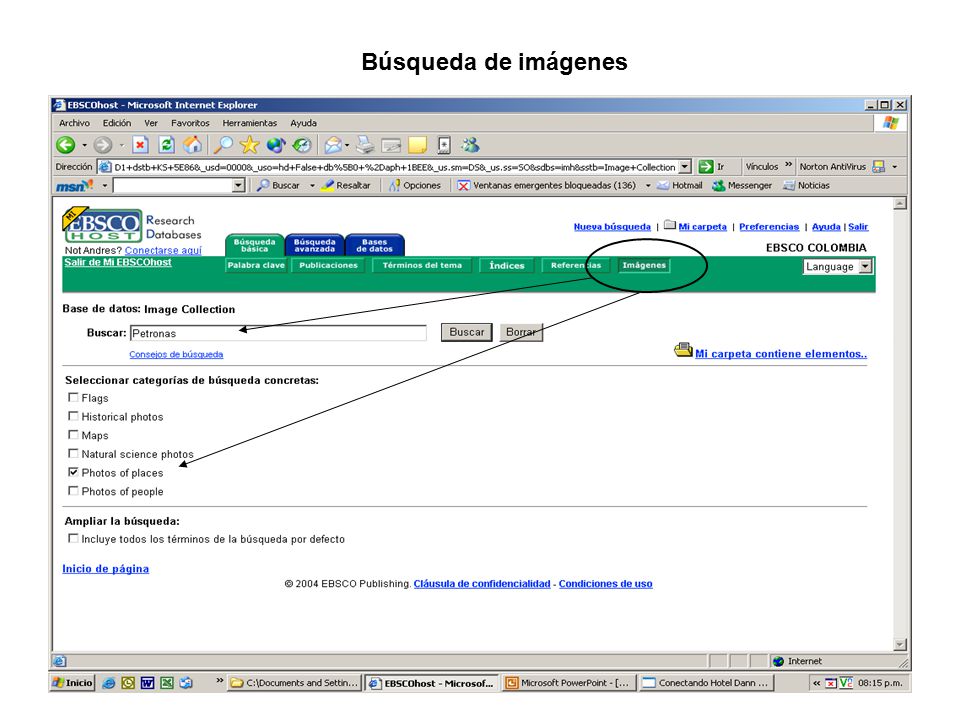Select the Imágenes sub-tab
Viewport: 960px width, 720px height.
coord(644,265)
